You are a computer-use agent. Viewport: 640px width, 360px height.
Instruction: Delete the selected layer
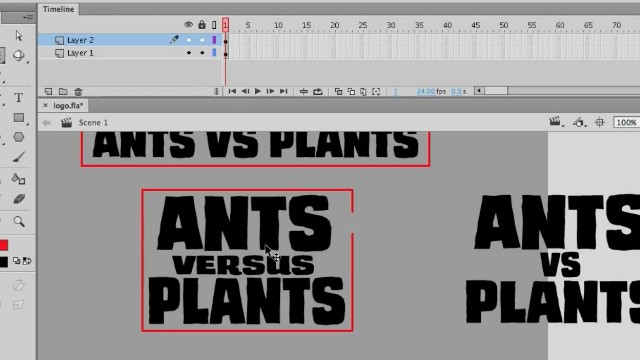[x=78, y=91]
